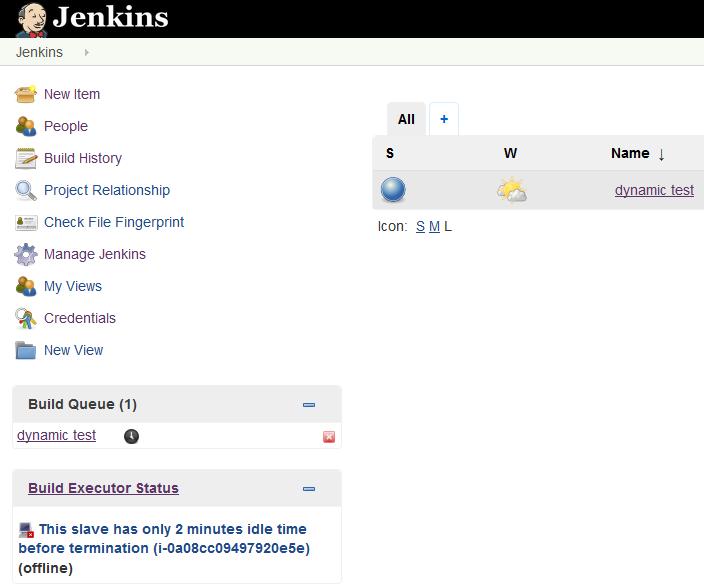704x588 pixels.
Task: Click the New Item box icon
Action: pyautogui.click(x=26, y=94)
